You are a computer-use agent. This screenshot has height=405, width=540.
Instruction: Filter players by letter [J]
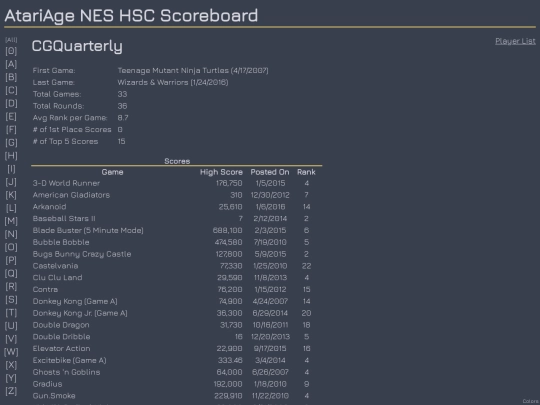point(11,182)
